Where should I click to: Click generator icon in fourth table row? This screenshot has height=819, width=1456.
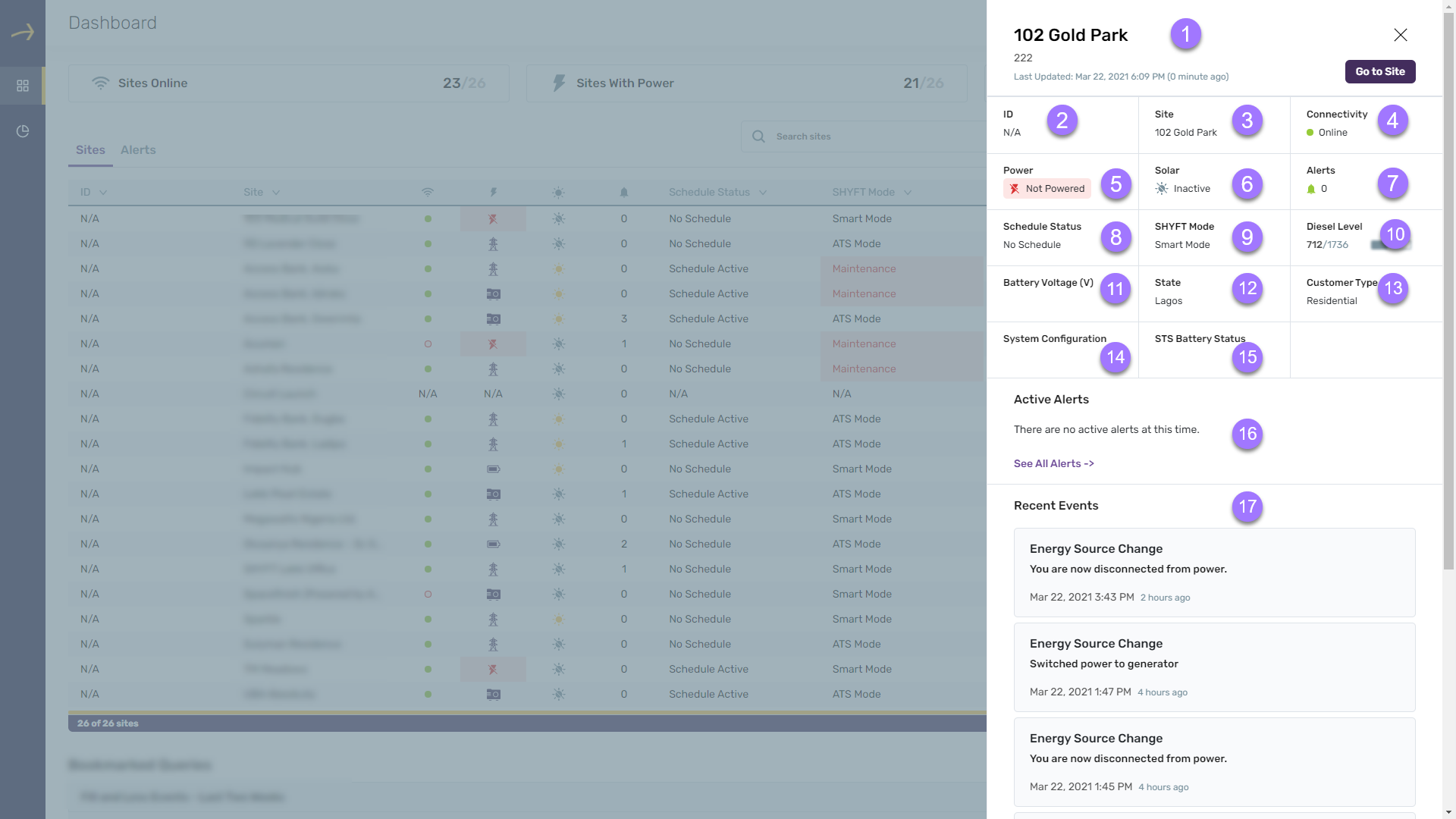[493, 293]
